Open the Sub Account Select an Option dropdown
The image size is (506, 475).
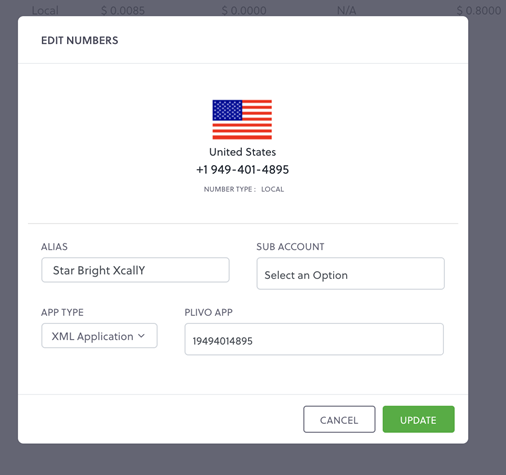point(350,274)
